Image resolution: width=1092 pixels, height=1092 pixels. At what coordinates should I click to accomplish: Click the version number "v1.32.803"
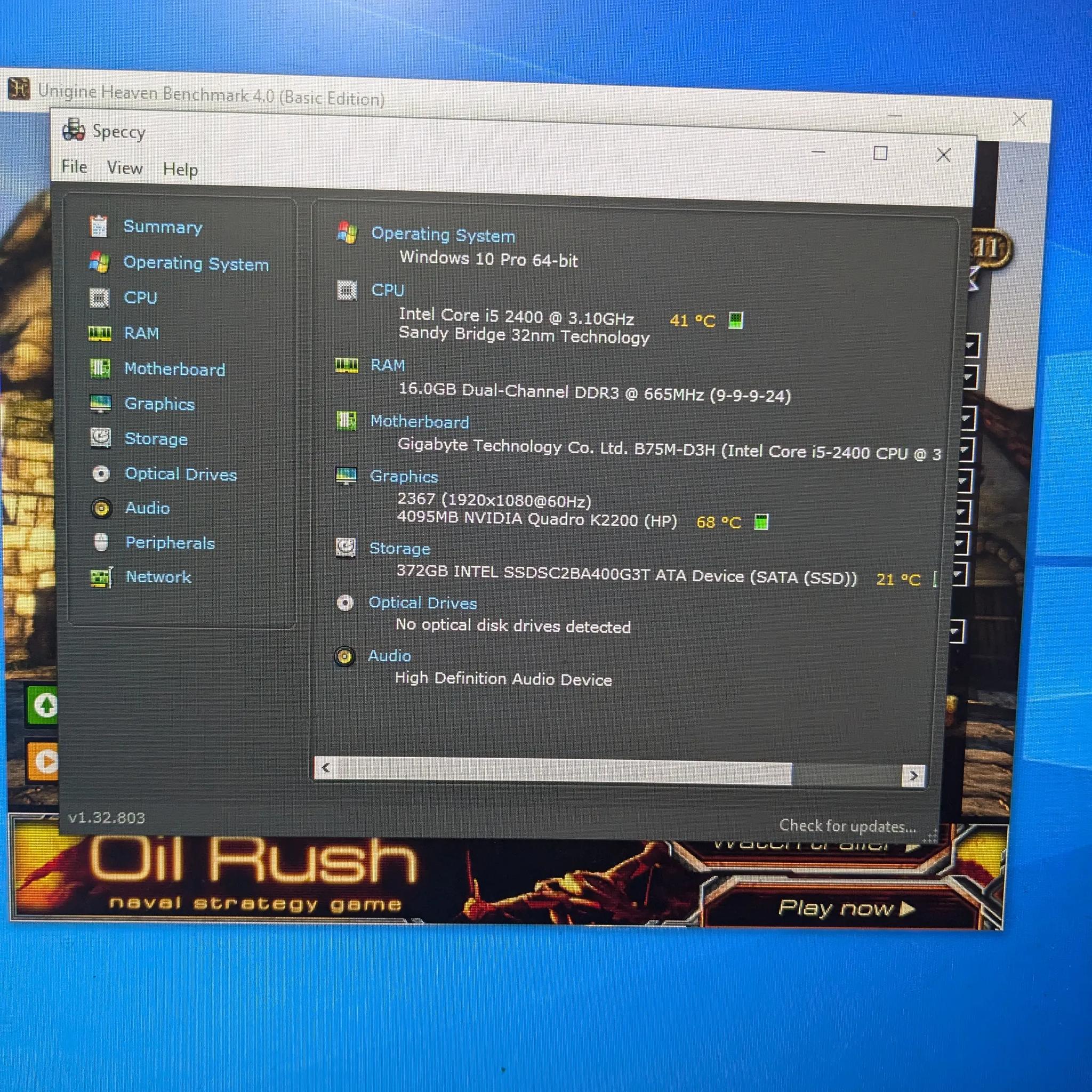[x=106, y=818]
